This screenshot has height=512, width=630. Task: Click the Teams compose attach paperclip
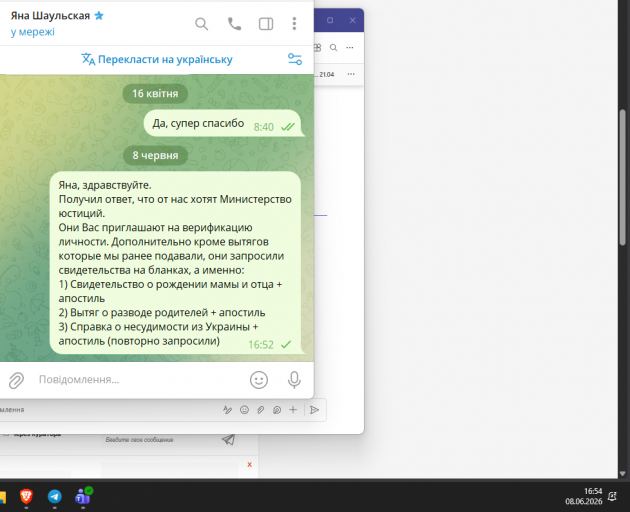tap(260, 410)
